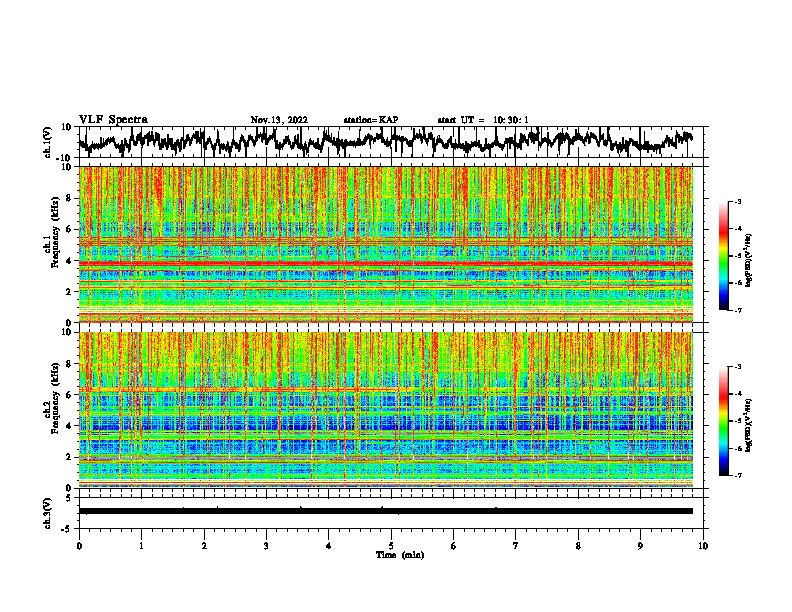Image resolution: width=792 pixels, height=612 pixels.
Task: Click the ch.1(V) waveform axis label
Action: point(49,142)
